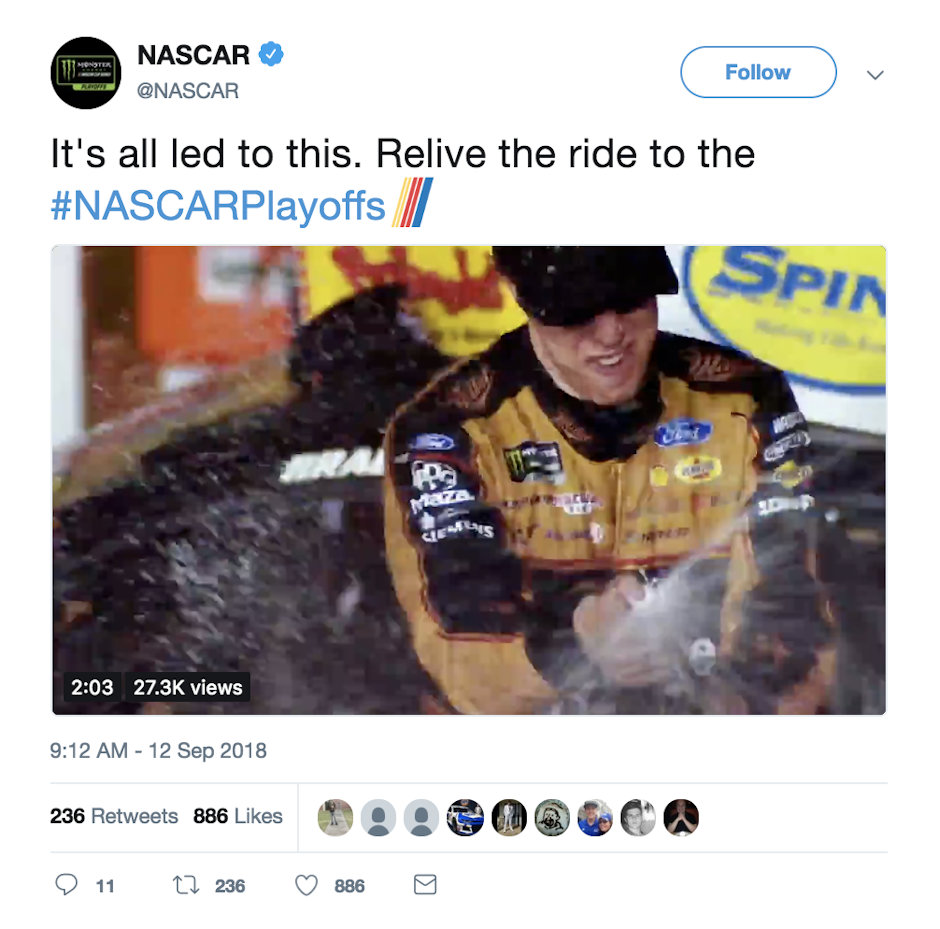Viewport: 940px width, 929px height.
Task: Click the second gray default liker avatar
Action: (x=421, y=817)
